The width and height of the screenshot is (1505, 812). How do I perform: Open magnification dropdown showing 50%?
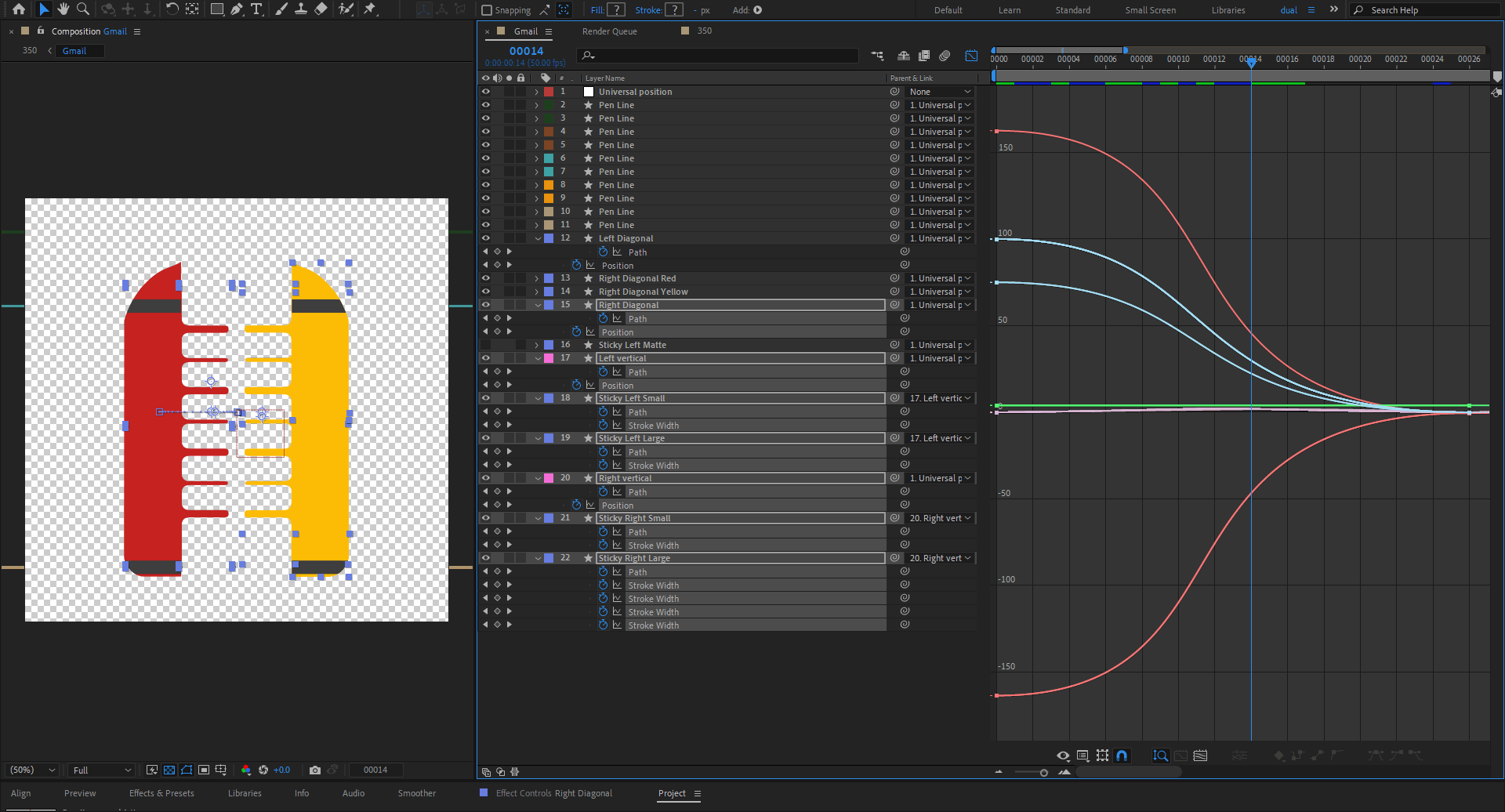pos(32,770)
